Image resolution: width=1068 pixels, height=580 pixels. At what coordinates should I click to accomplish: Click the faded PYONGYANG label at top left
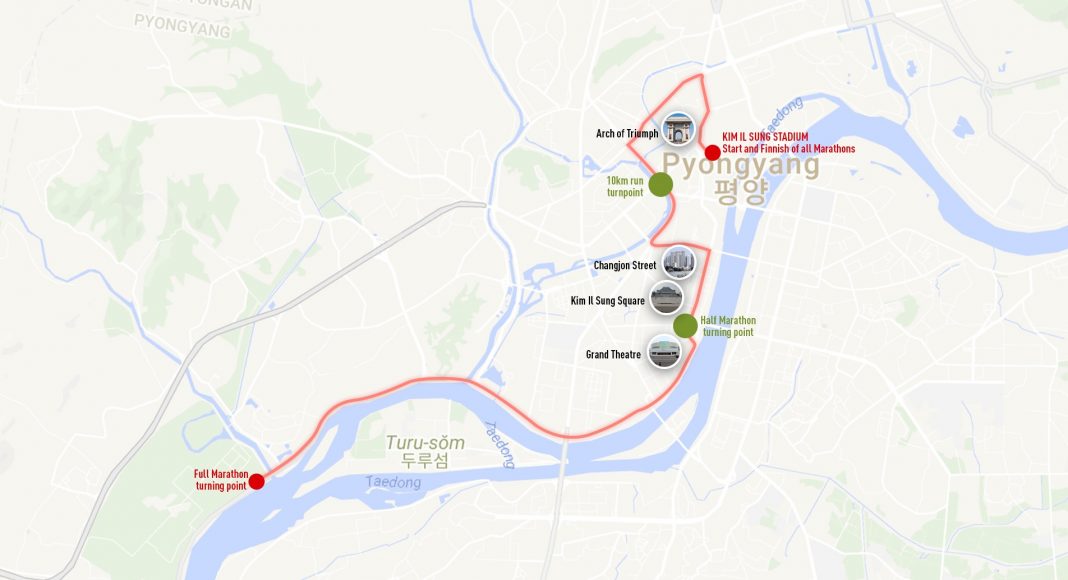[182, 27]
